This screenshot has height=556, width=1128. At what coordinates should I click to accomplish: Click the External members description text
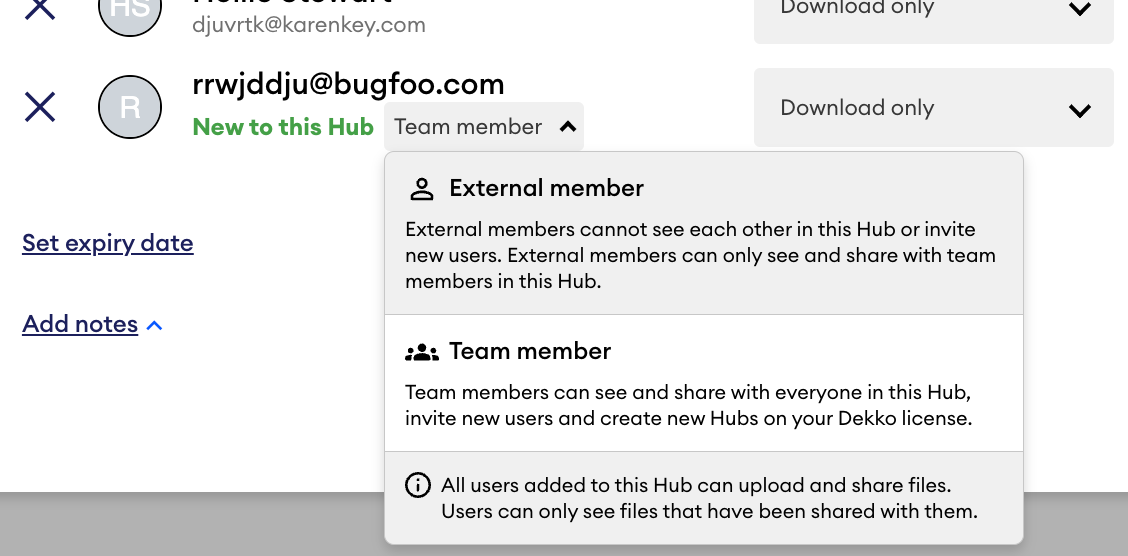tap(700, 255)
